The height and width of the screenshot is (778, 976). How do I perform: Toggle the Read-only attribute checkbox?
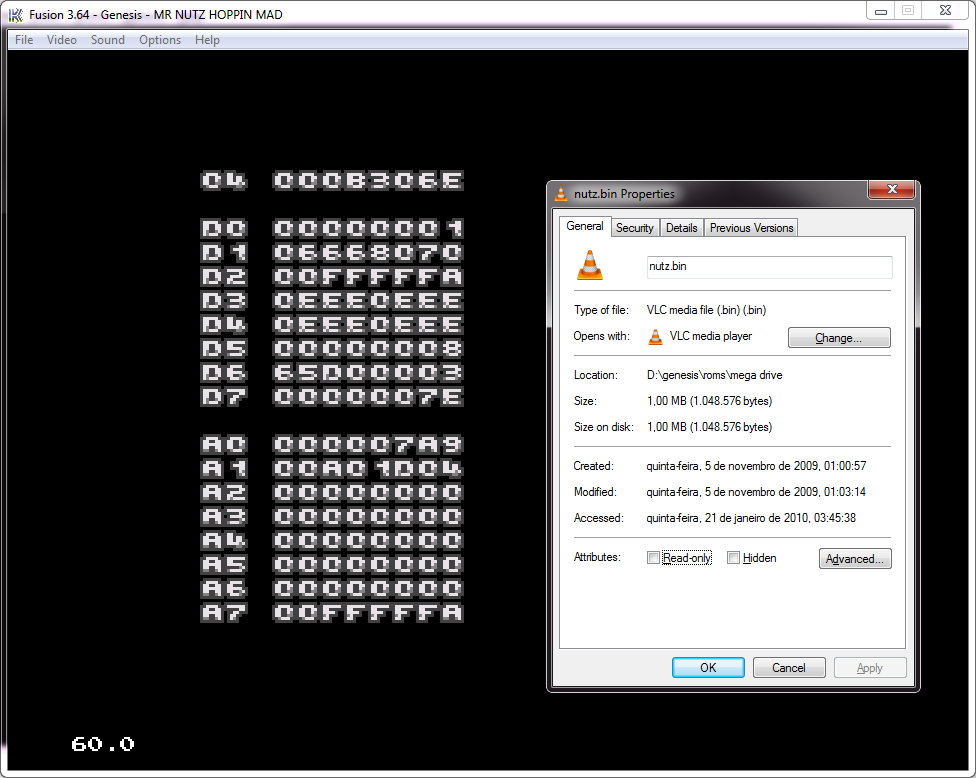click(x=654, y=558)
